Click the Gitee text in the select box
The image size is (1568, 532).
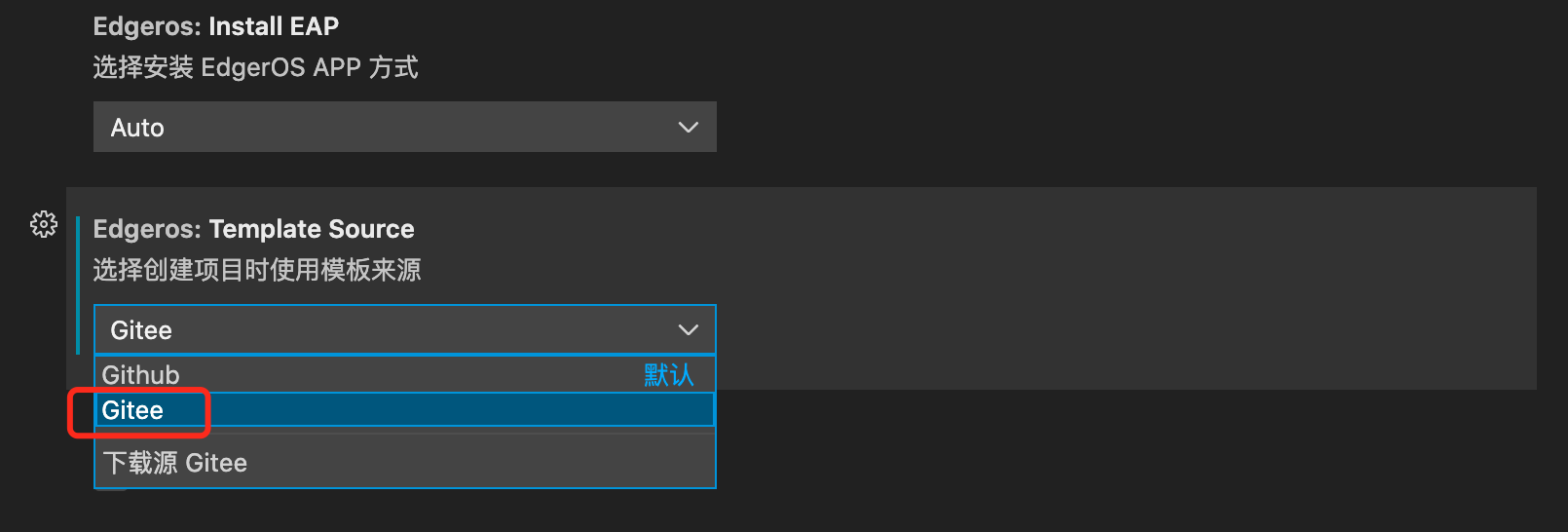[141, 330]
